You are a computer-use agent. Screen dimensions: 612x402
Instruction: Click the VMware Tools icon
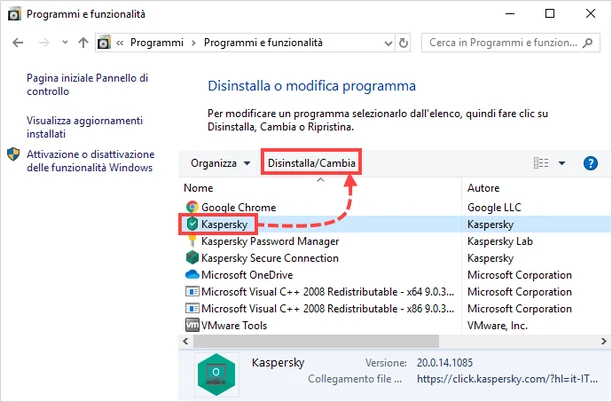point(192,325)
